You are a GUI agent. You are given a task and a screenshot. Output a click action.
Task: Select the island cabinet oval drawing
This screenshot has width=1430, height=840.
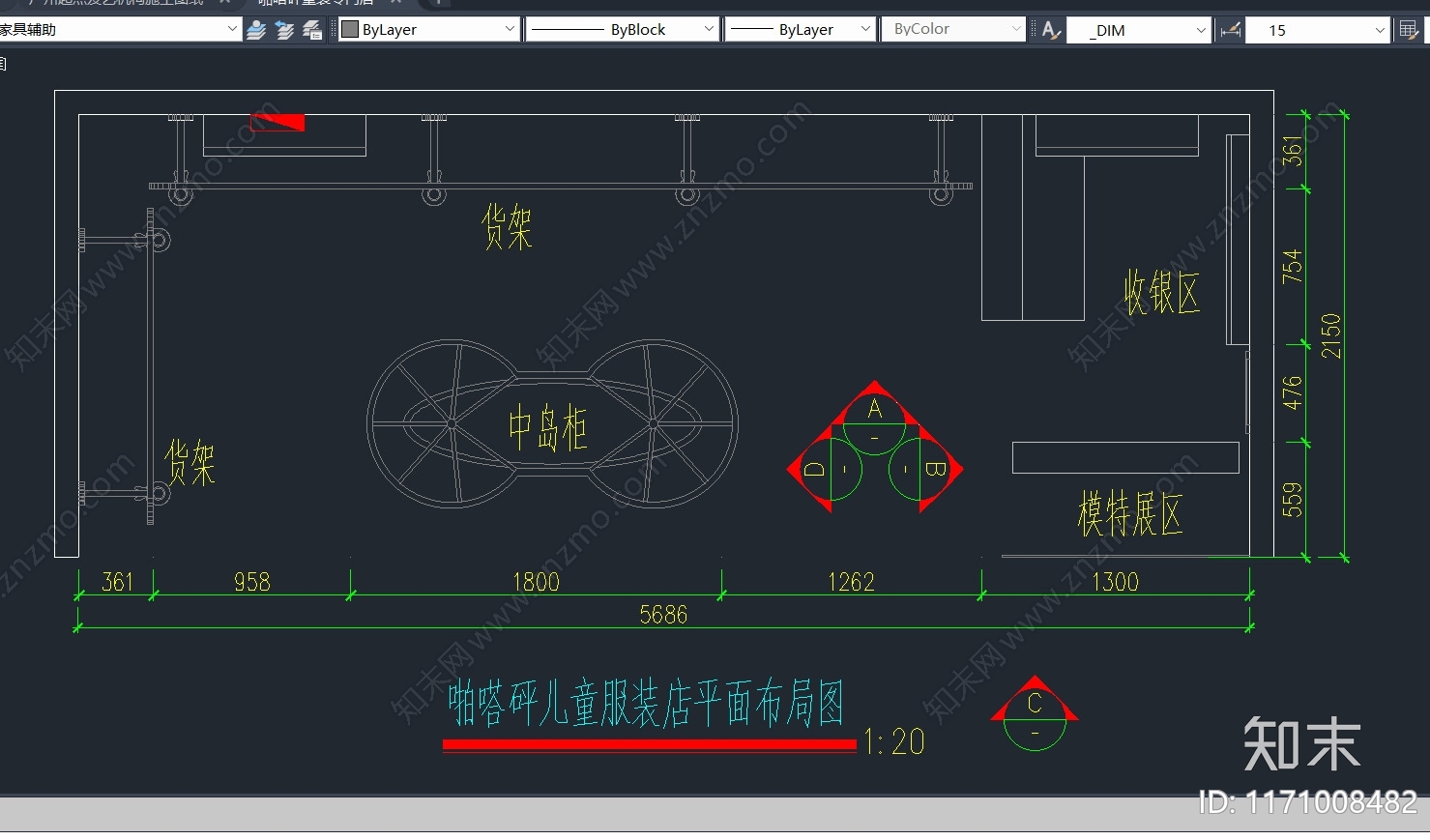coord(552,423)
